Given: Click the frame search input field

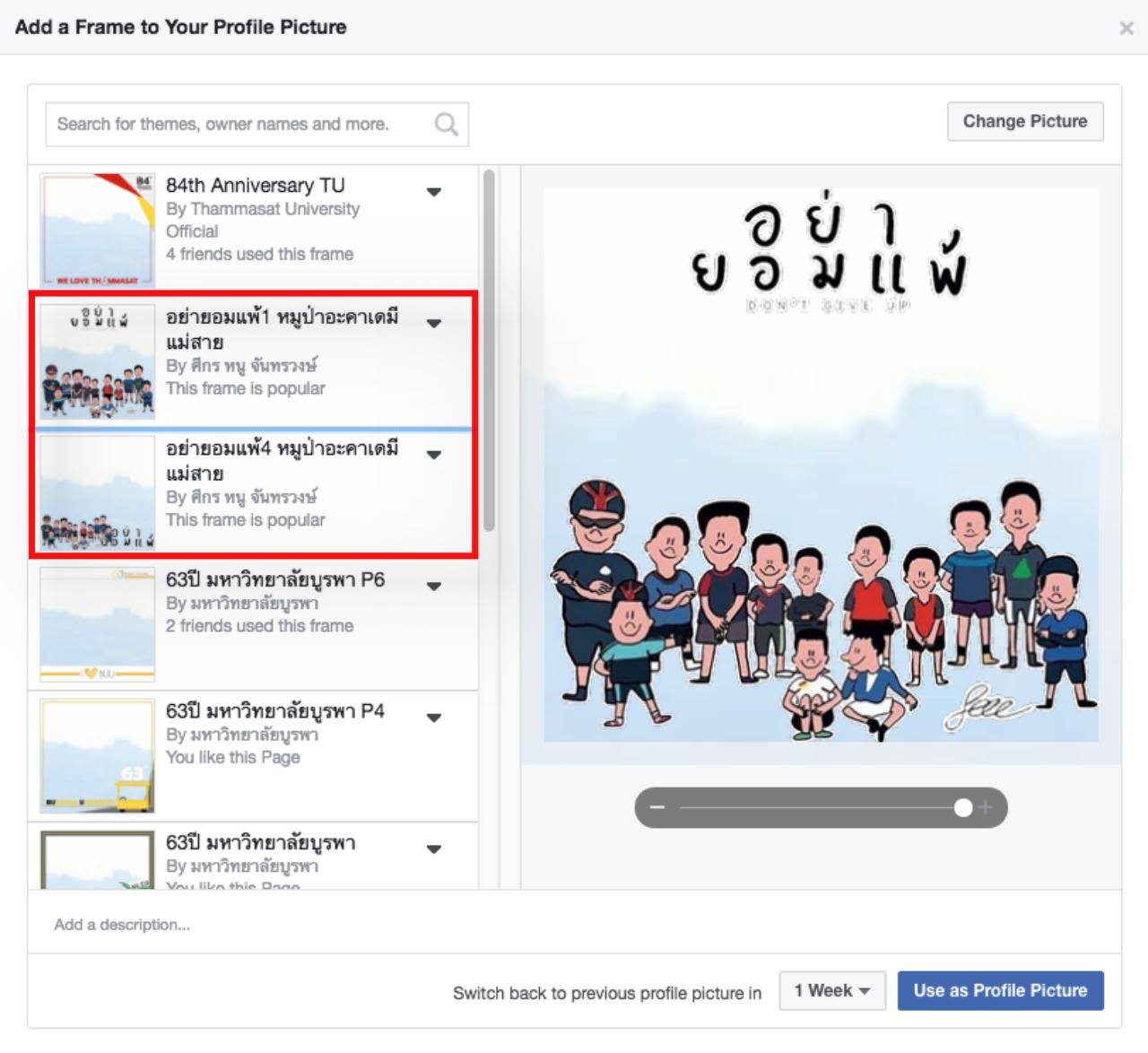Looking at the screenshot, I should pos(238,125).
